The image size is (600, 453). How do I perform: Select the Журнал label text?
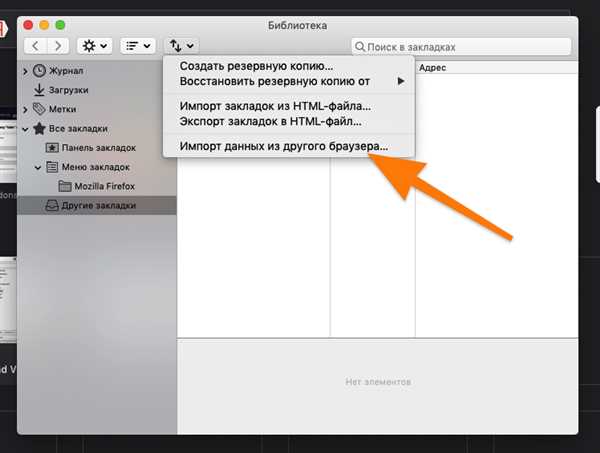pos(66,71)
